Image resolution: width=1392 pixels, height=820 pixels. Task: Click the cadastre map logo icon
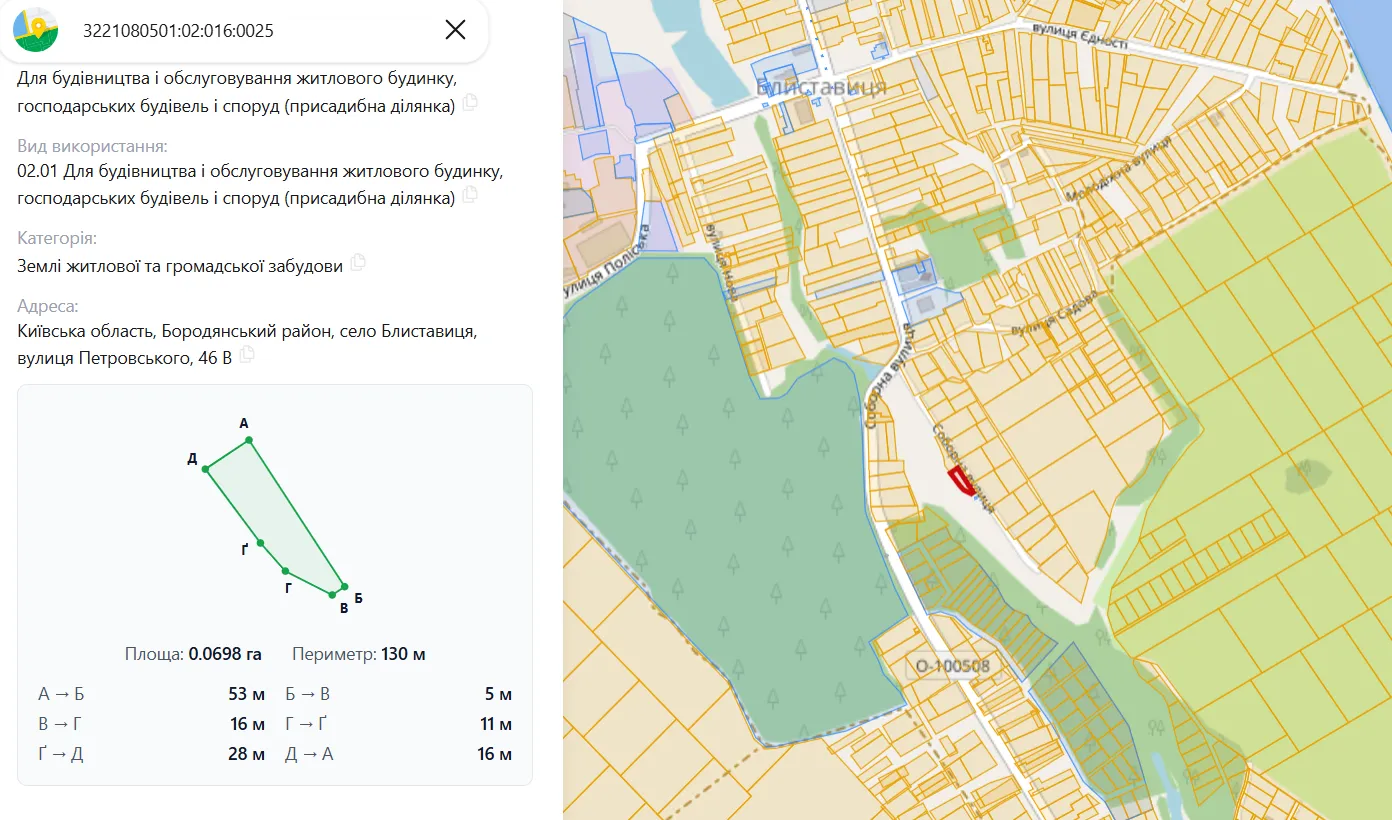[35, 30]
